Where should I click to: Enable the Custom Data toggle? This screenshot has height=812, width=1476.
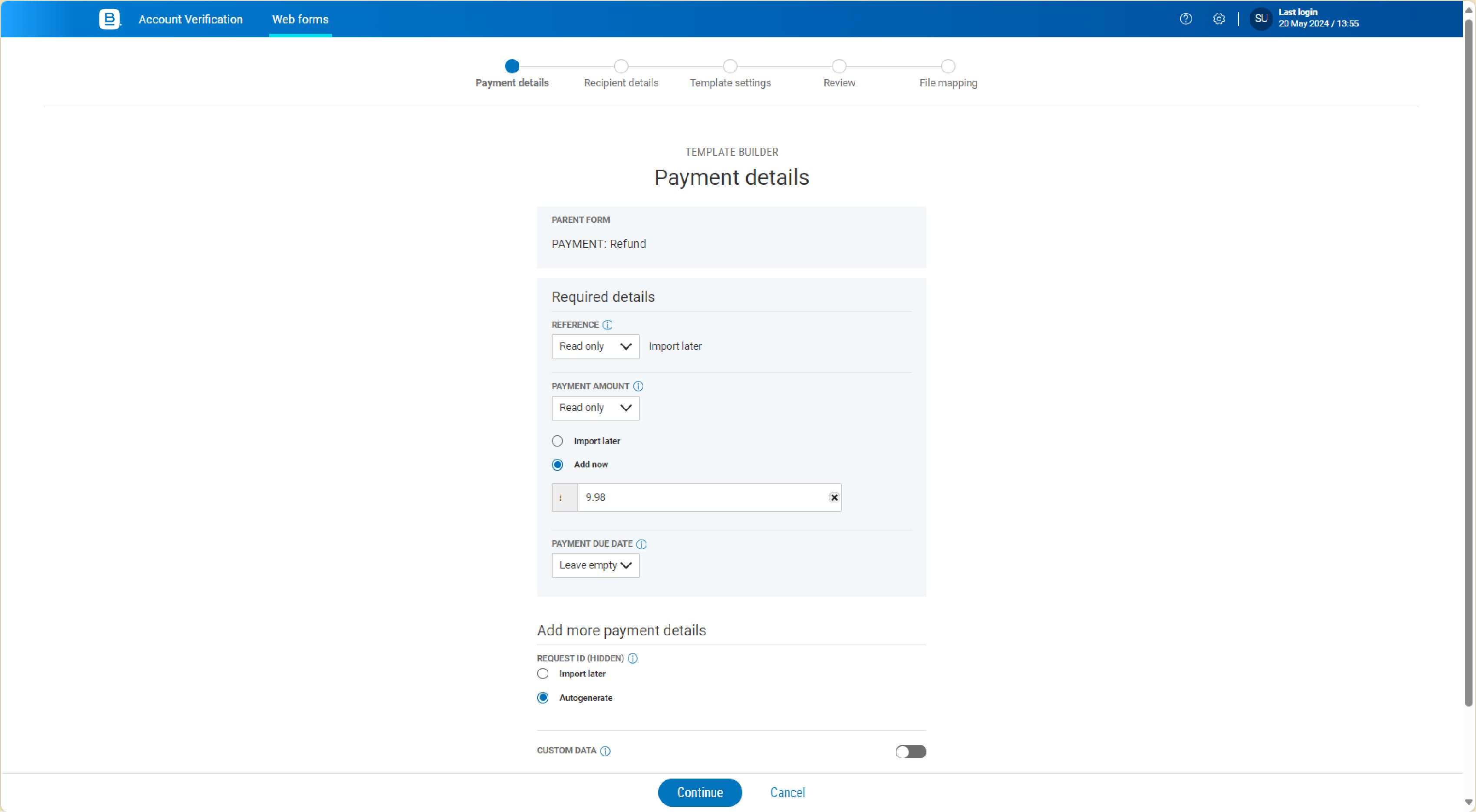coord(910,751)
